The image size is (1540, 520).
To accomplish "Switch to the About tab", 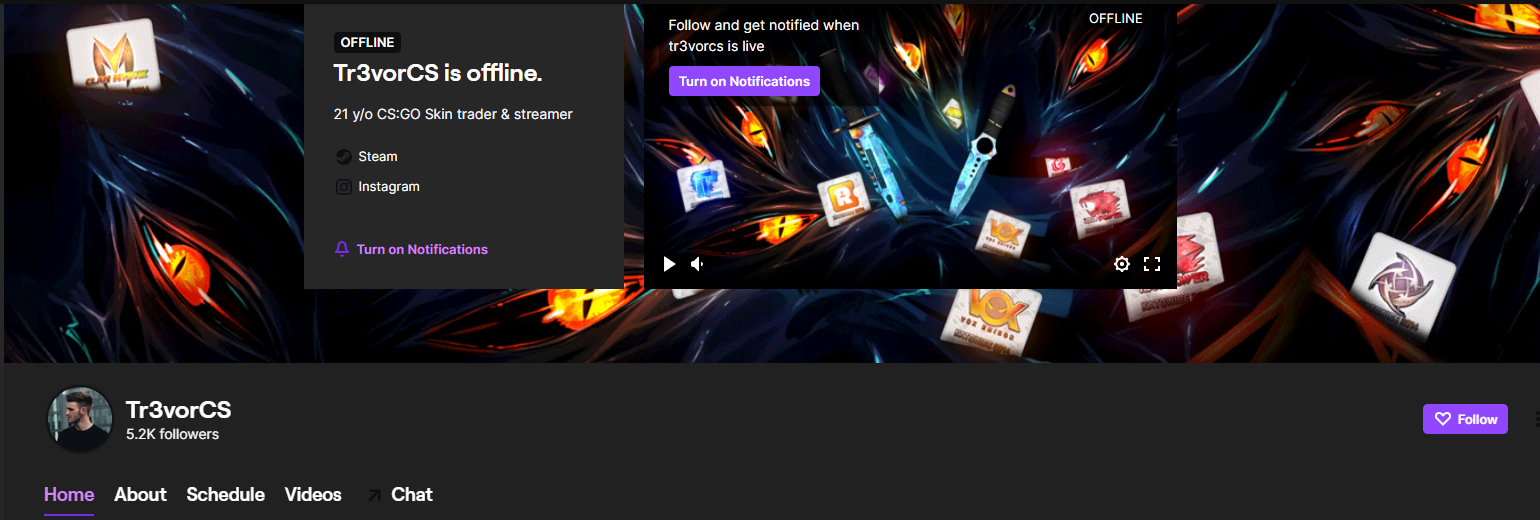I will (x=140, y=494).
